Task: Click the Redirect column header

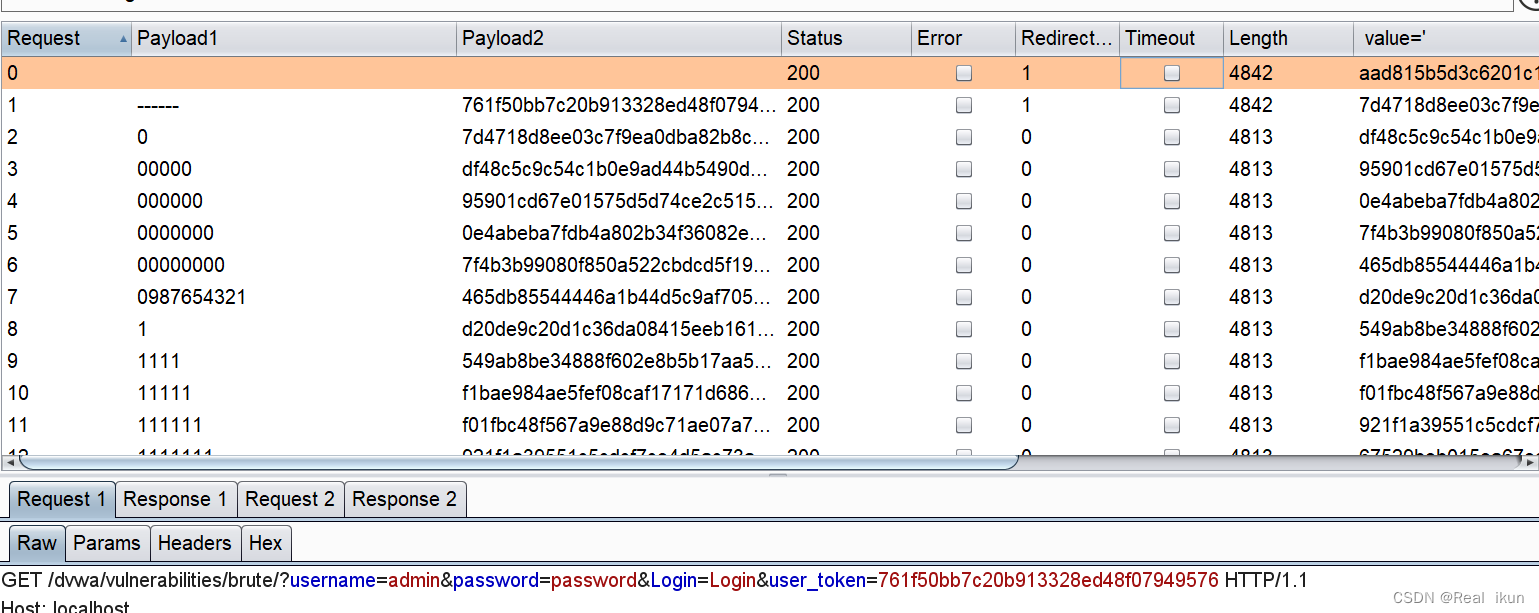Action: click(x=1067, y=38)
